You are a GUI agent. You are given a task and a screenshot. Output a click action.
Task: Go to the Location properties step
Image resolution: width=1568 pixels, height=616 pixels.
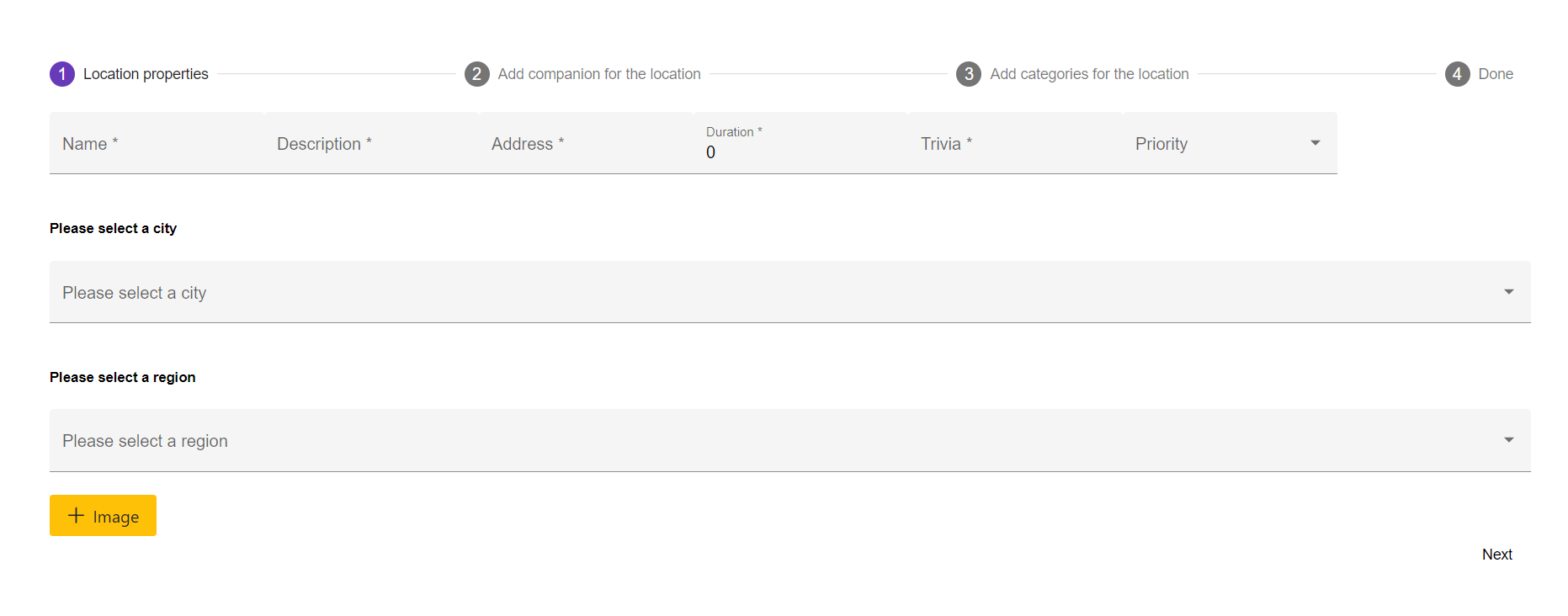point(146,74)
